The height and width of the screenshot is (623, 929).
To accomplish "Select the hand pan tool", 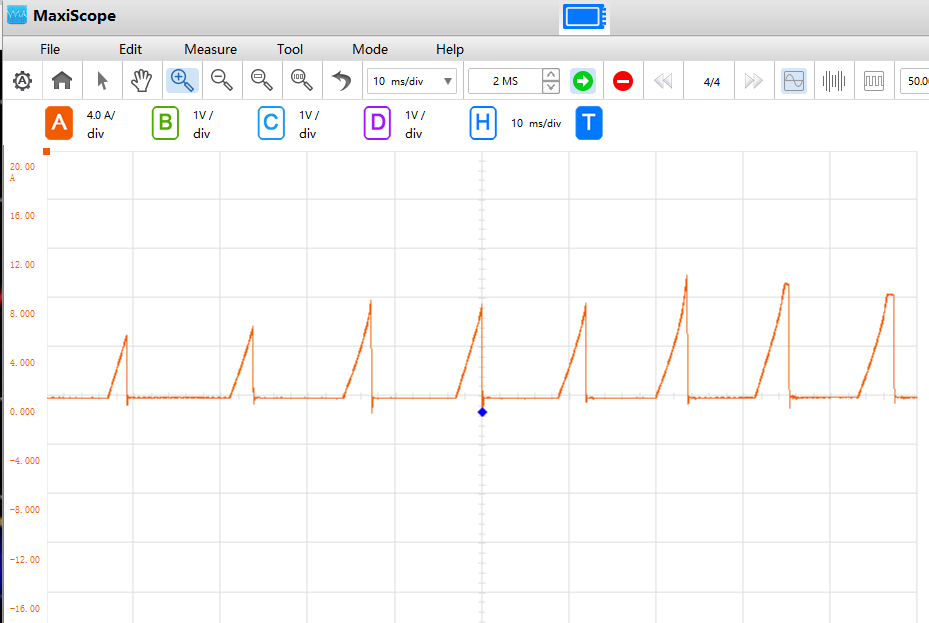I will click(142, 81).
